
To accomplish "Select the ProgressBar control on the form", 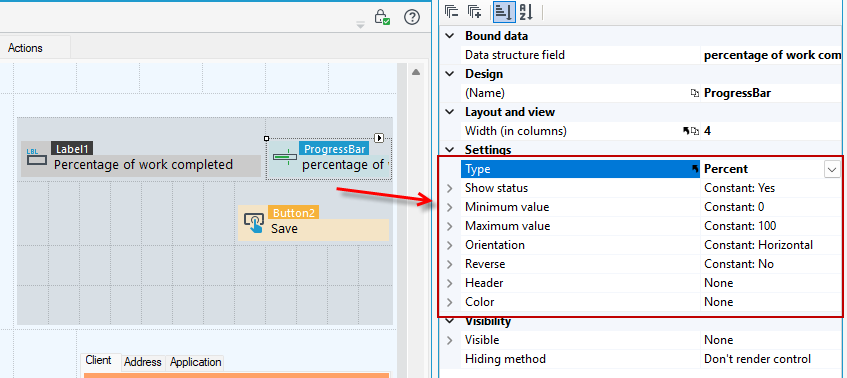I will 328,158.
